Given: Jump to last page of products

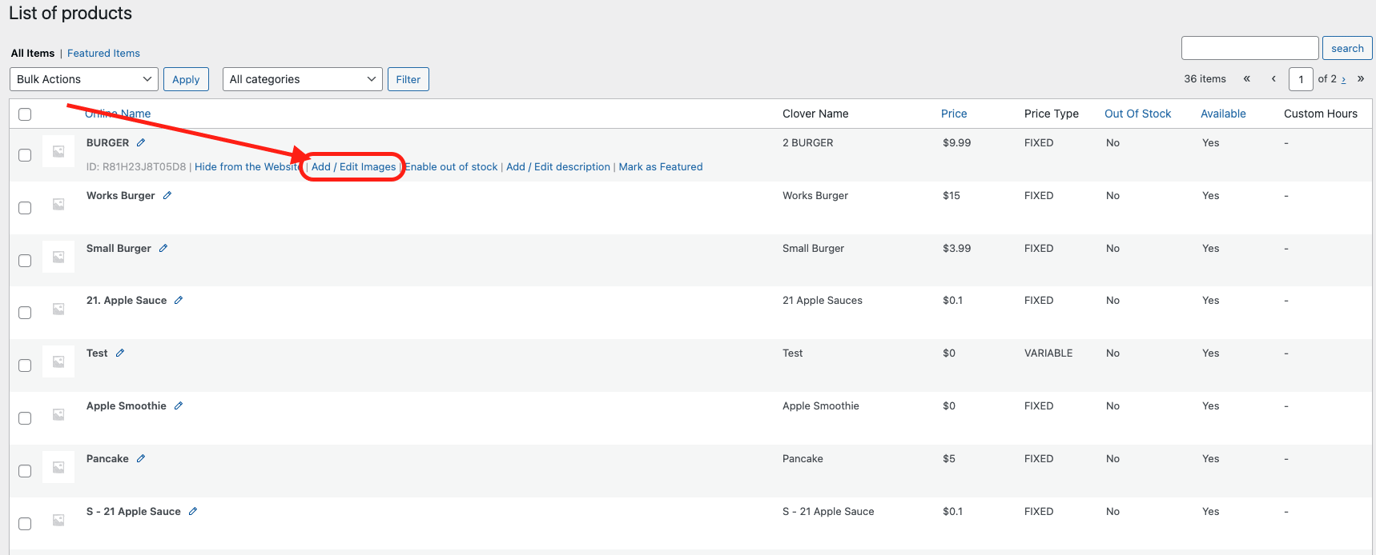Looking at the screenshot, I should click(x=1360, y=79).
